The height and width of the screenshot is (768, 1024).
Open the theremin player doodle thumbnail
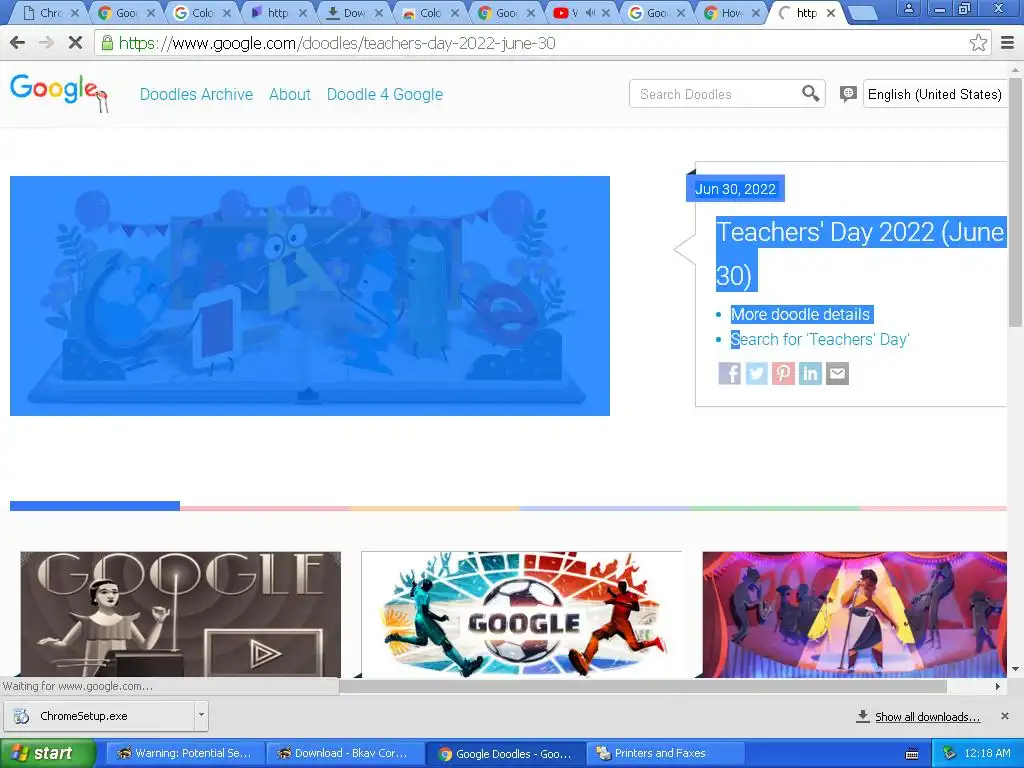(x=180, y=614)
